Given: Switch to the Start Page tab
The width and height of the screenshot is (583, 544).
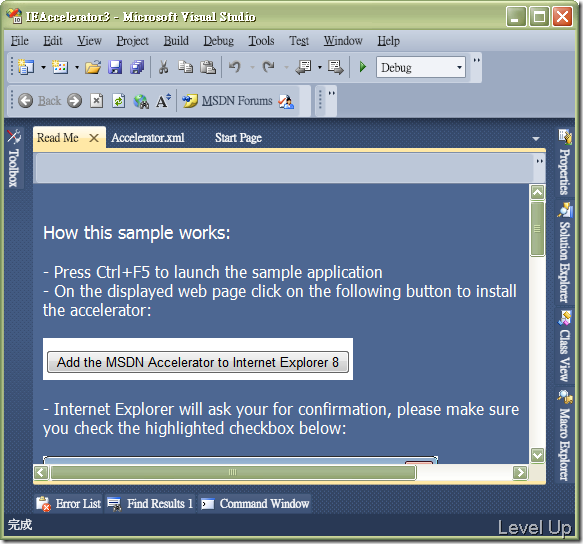Looking at the screenshot, I should [238, 138].
